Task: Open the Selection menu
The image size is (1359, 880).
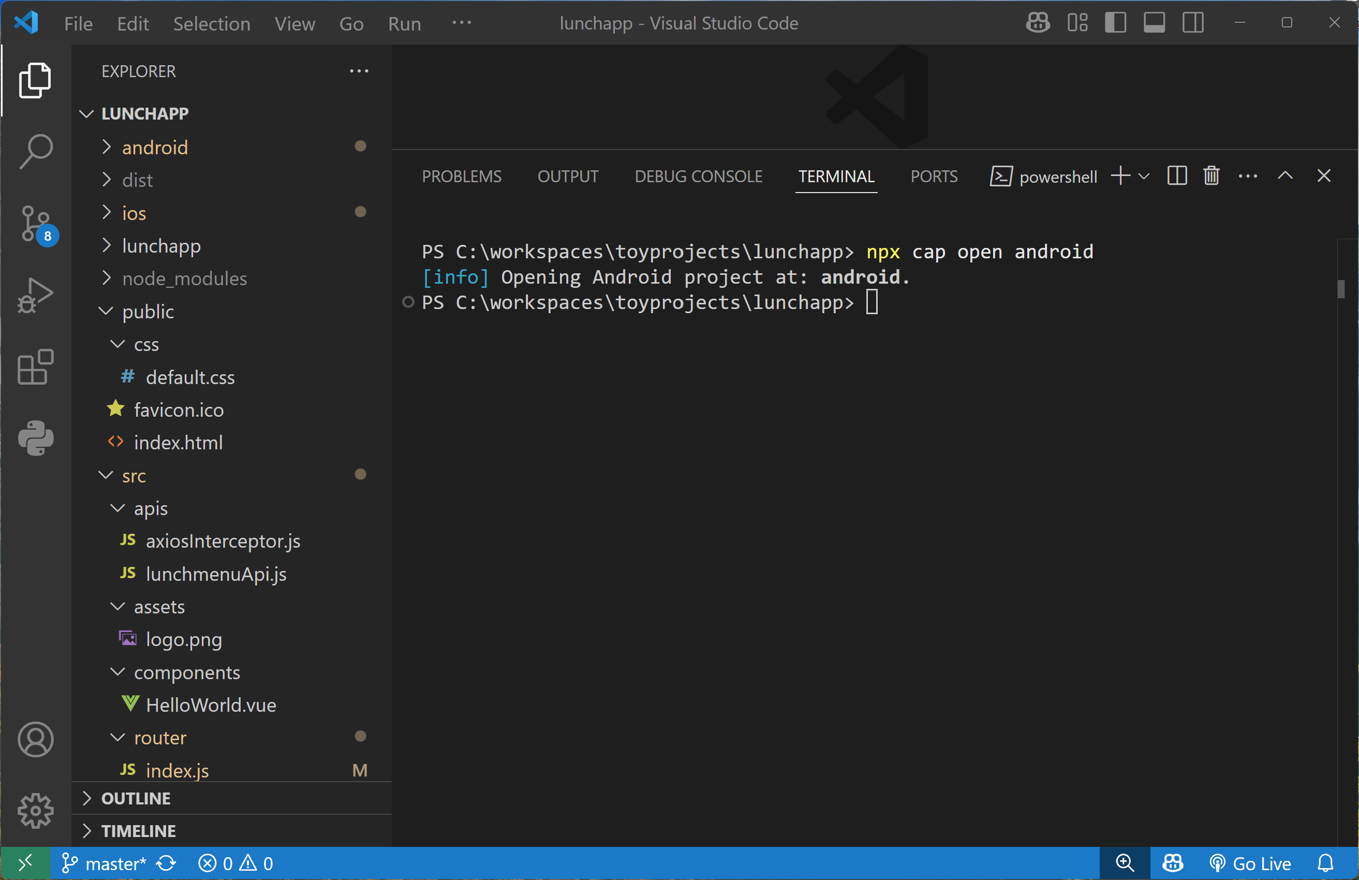Action: [x=211, y=23]
